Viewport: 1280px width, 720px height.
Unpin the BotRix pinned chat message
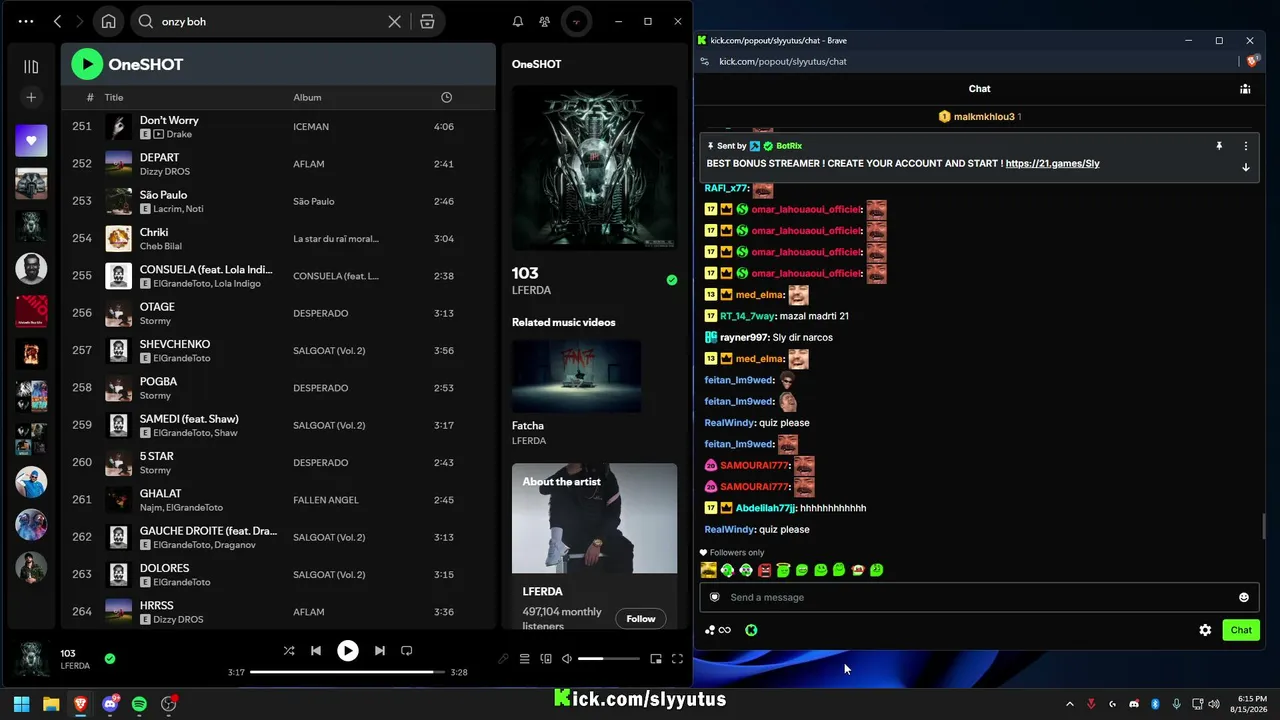click(x=1219, y=146)
